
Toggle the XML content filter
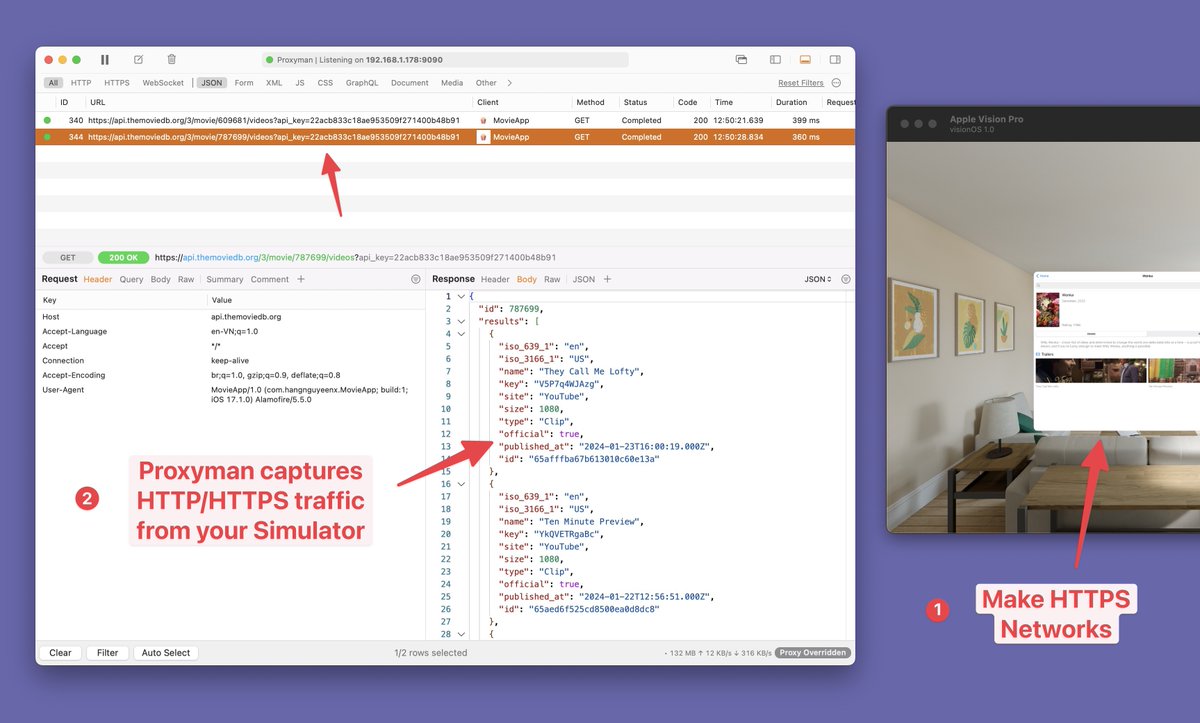click(274, 83)
